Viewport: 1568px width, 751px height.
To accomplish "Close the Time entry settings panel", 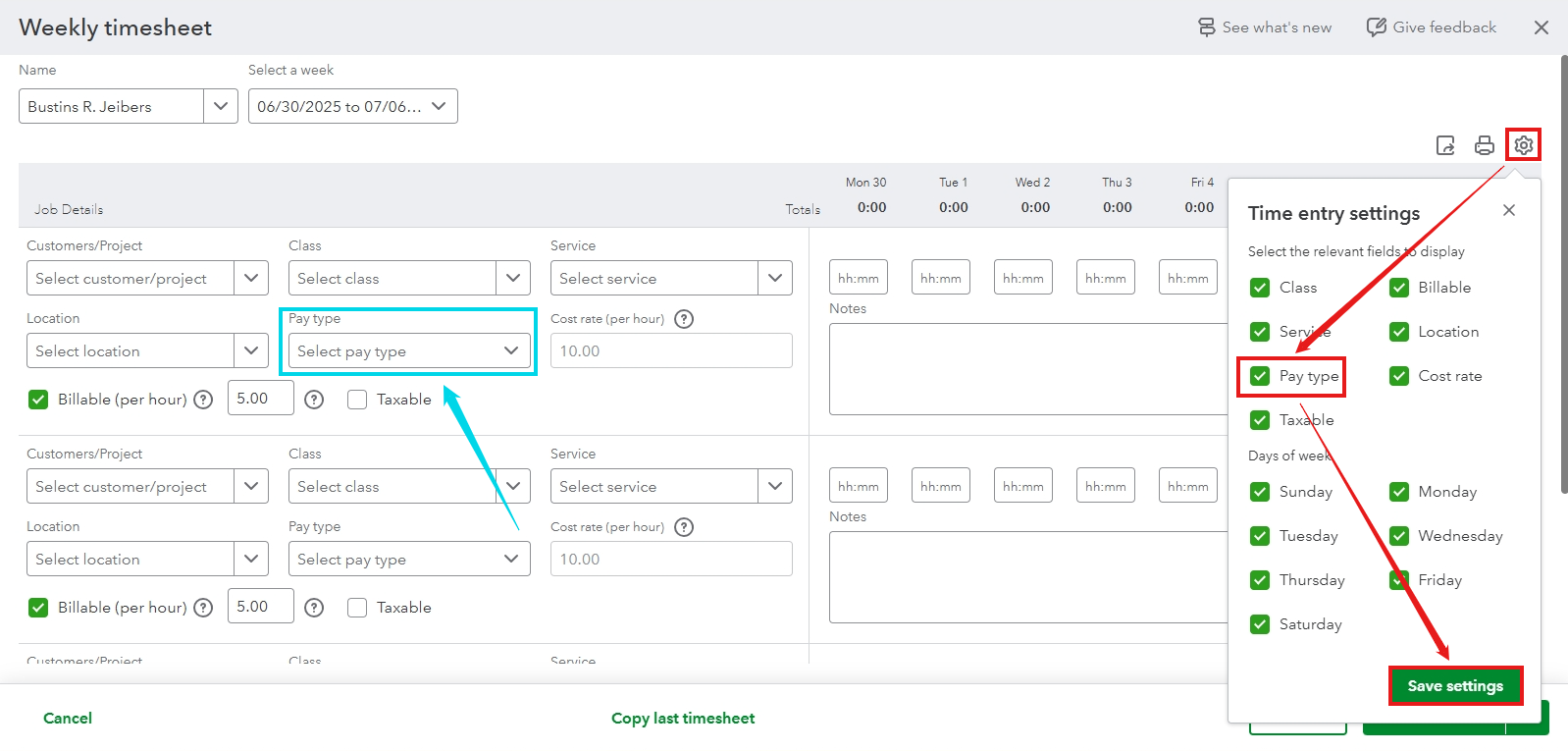I will pos(1508,210).
